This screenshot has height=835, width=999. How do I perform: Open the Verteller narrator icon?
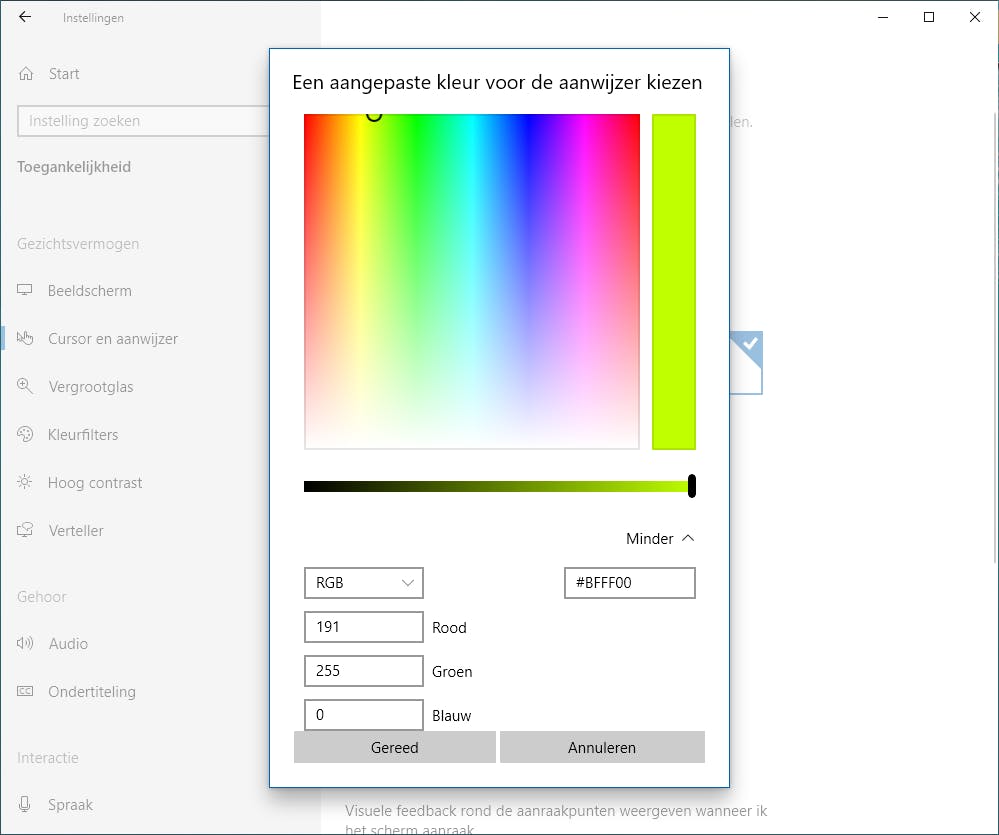[25, 530]
